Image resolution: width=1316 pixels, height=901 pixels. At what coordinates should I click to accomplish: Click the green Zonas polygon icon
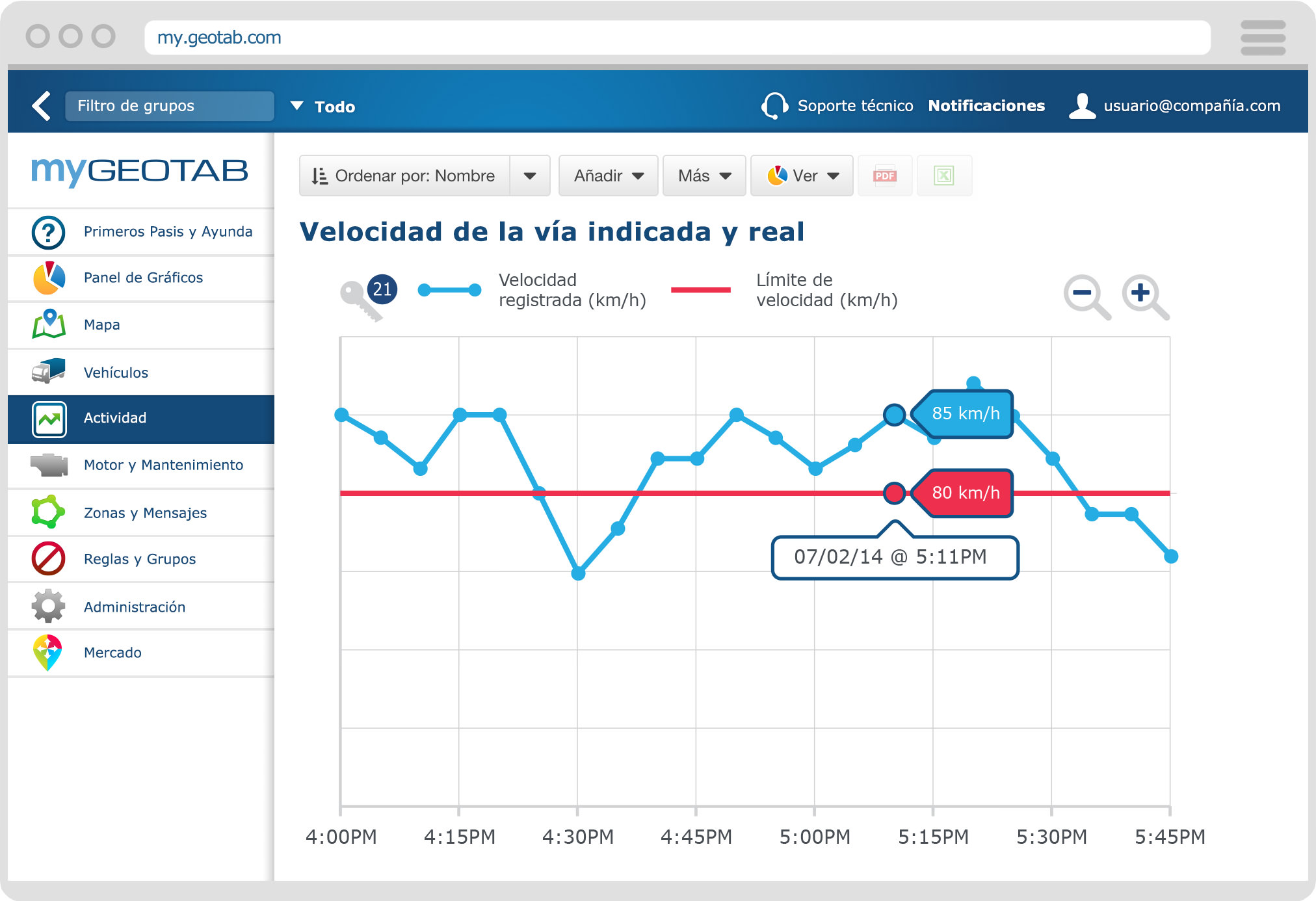[48, 512]
